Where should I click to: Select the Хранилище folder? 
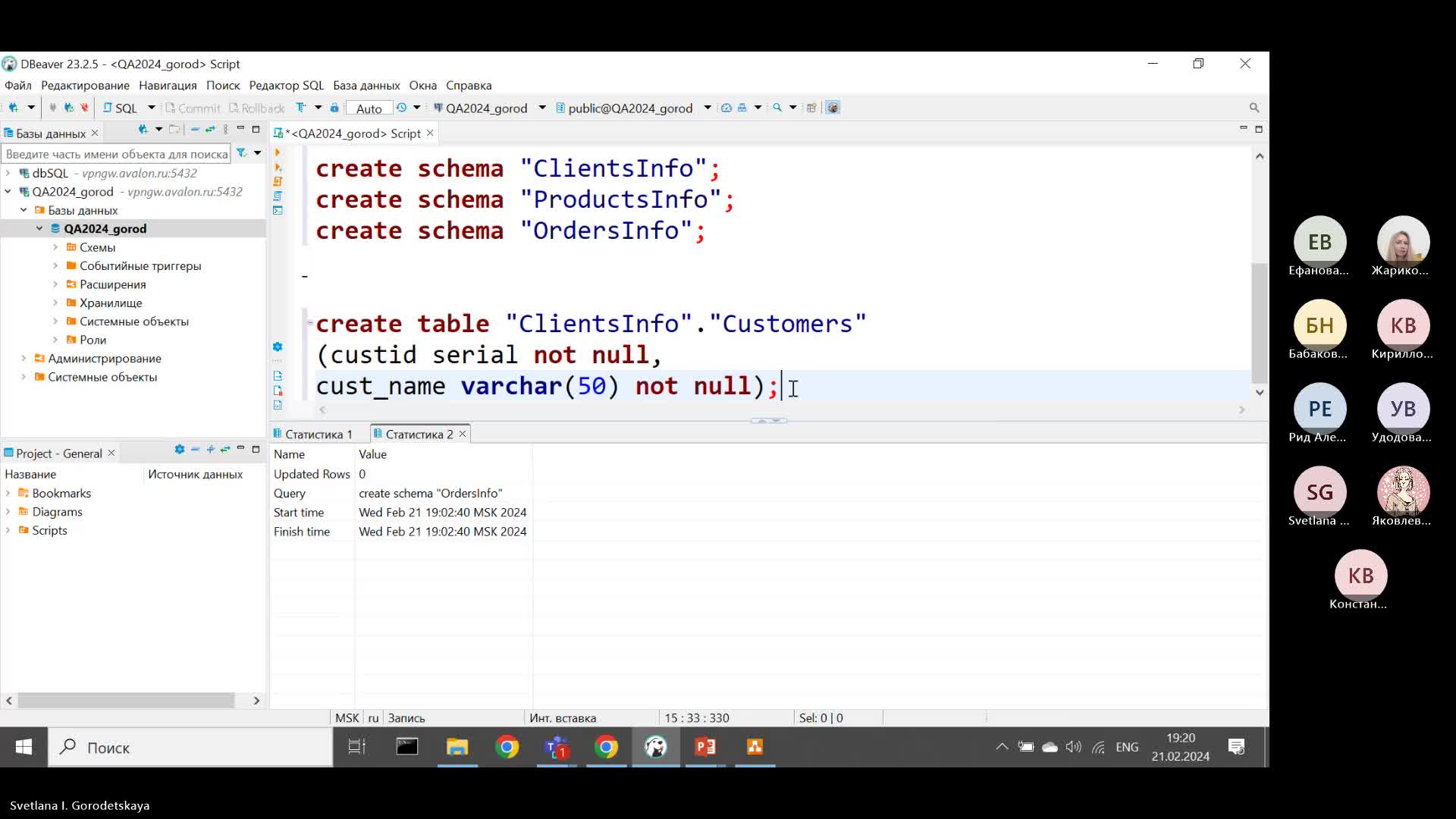click(x=111, y=303)
